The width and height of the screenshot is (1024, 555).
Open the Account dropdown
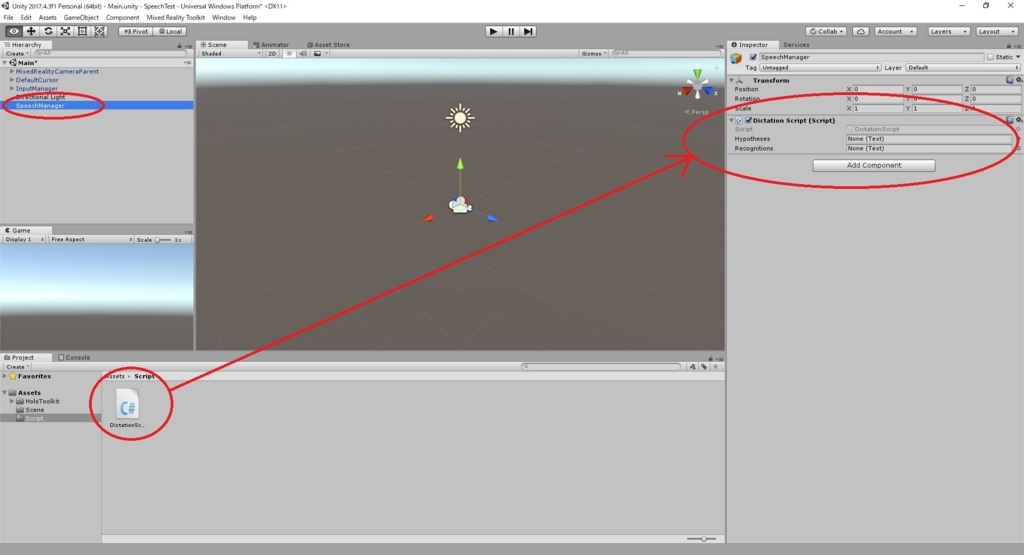[895, 31]
